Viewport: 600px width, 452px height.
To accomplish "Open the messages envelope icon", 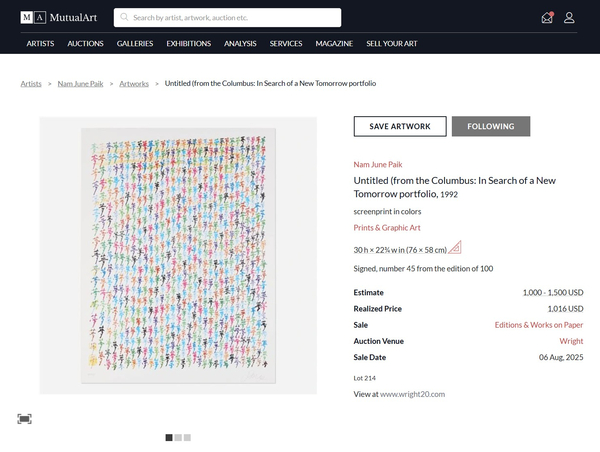I will (546, 17).
